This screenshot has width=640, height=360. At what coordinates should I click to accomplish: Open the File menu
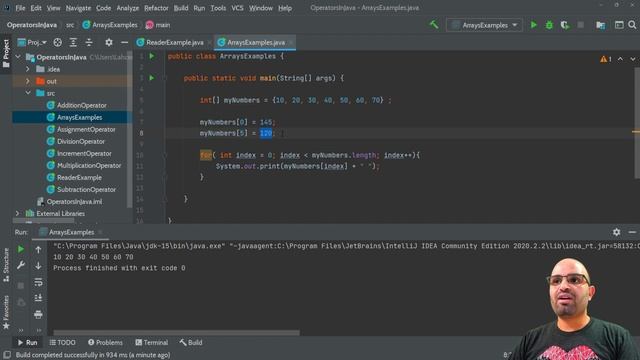[20, 8]
